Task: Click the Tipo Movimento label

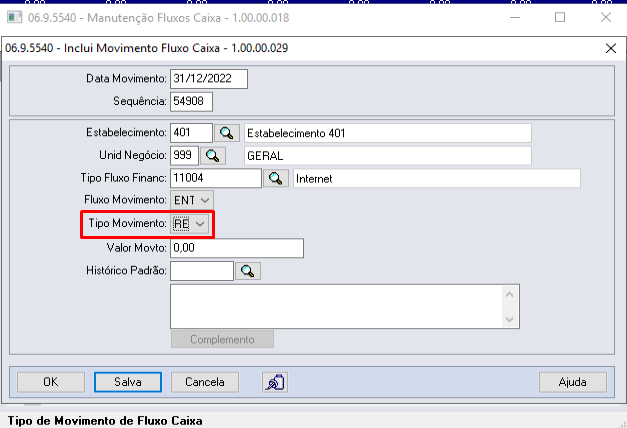Action: tap(128, 223)
